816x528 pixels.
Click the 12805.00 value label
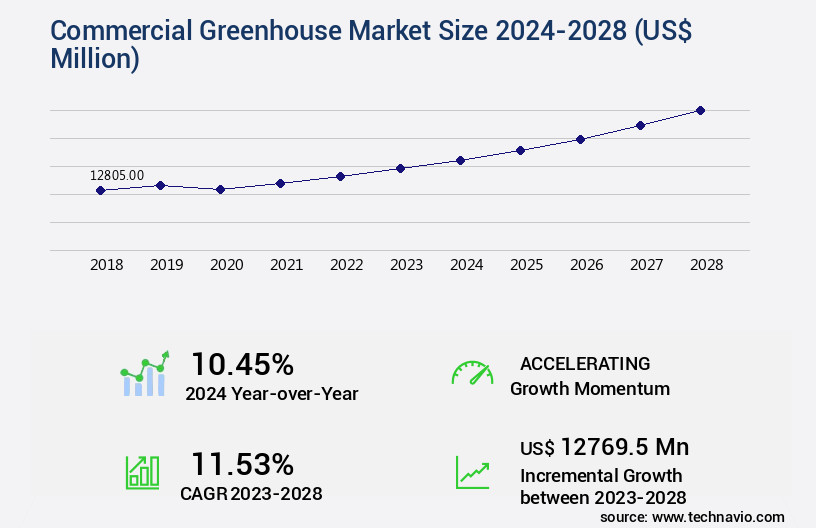click(117, 175)
